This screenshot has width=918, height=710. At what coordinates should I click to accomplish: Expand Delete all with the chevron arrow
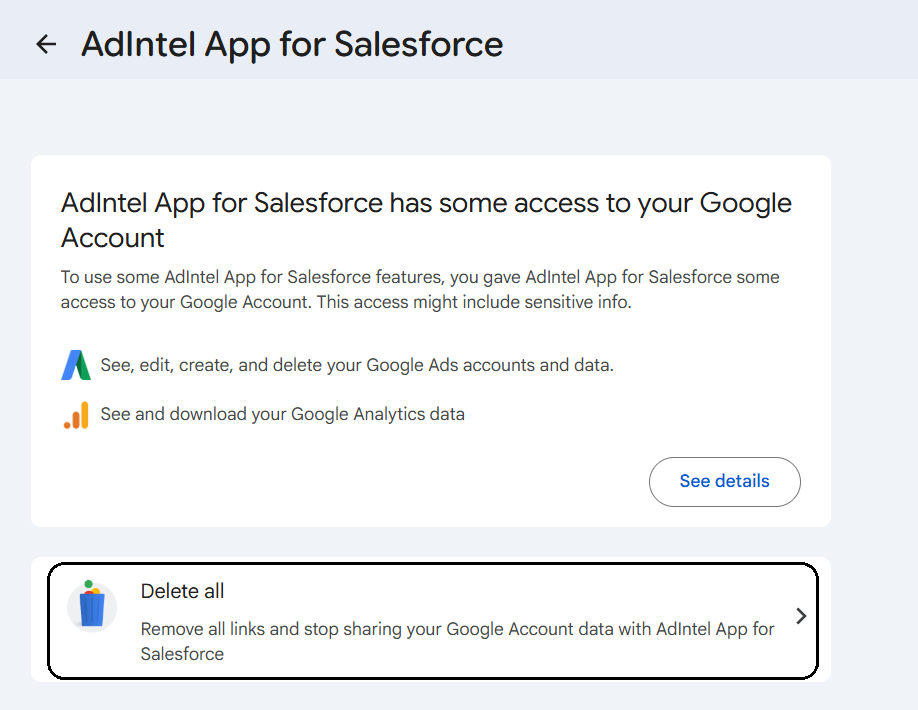pyautogui.click(x=801, y=616)
